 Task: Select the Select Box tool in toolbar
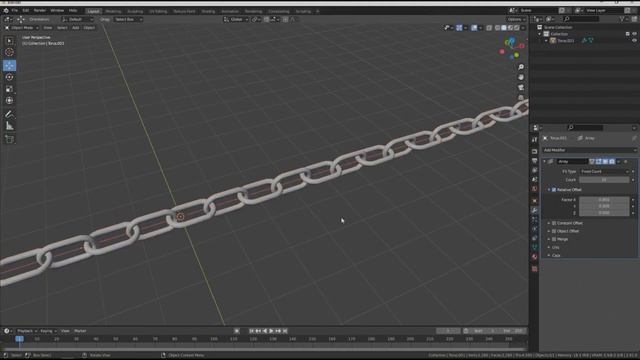tap(9, 41)
